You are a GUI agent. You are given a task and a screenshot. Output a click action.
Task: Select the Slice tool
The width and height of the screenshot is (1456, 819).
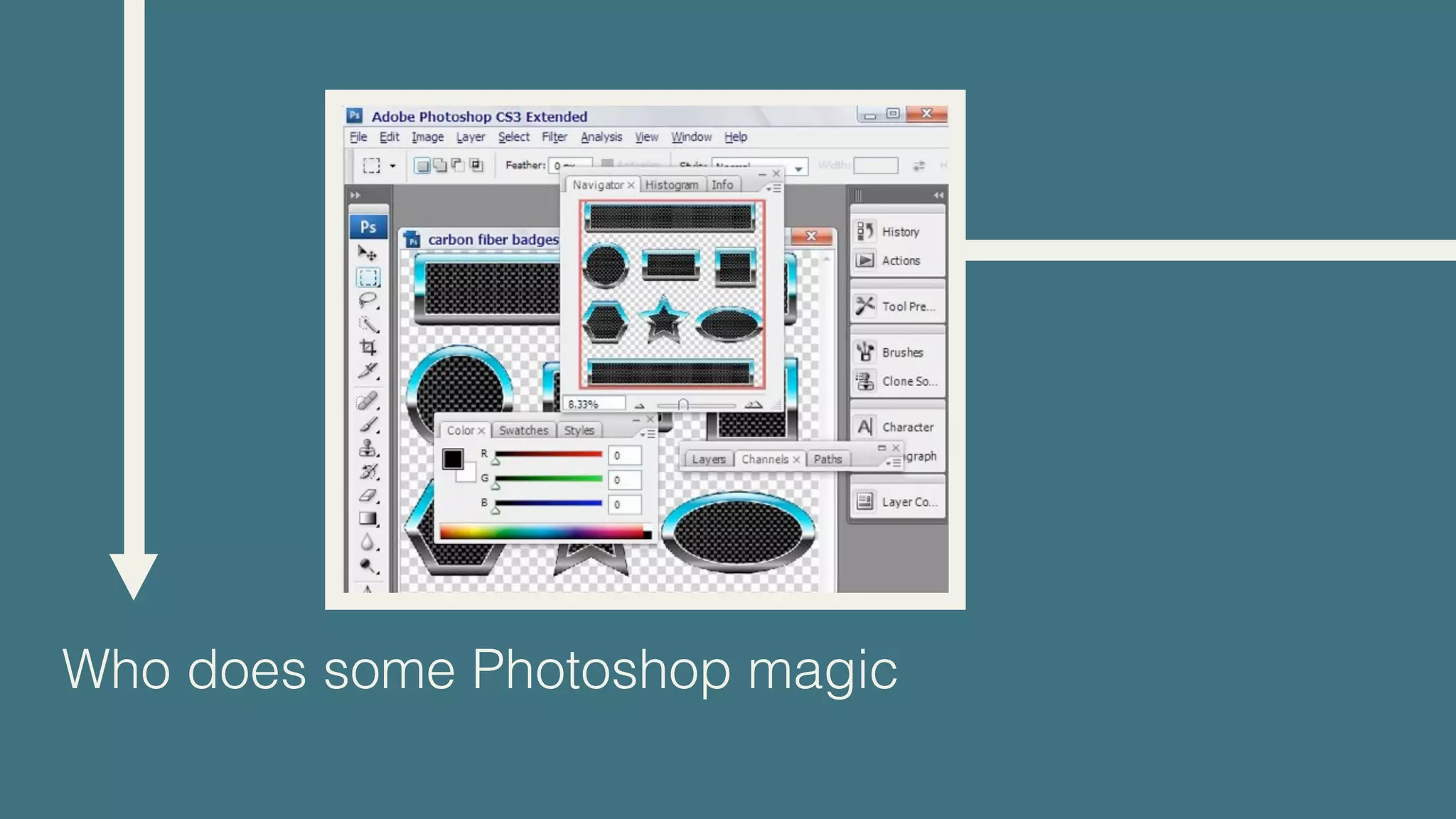(x=368, y=371)
